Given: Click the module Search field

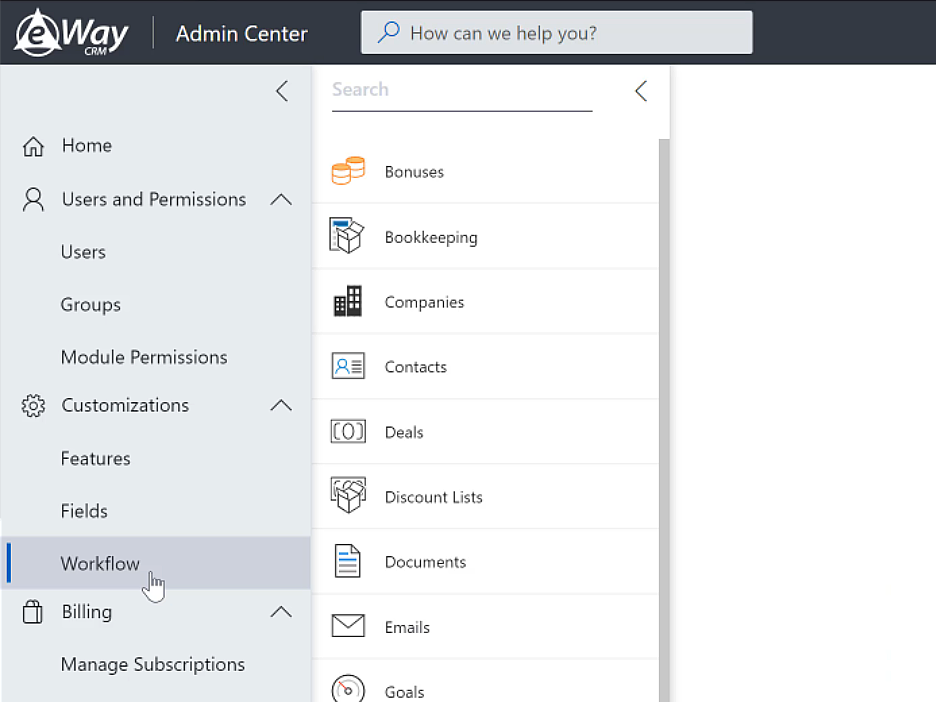Looking at the screenshot, I should coord(462,91).
